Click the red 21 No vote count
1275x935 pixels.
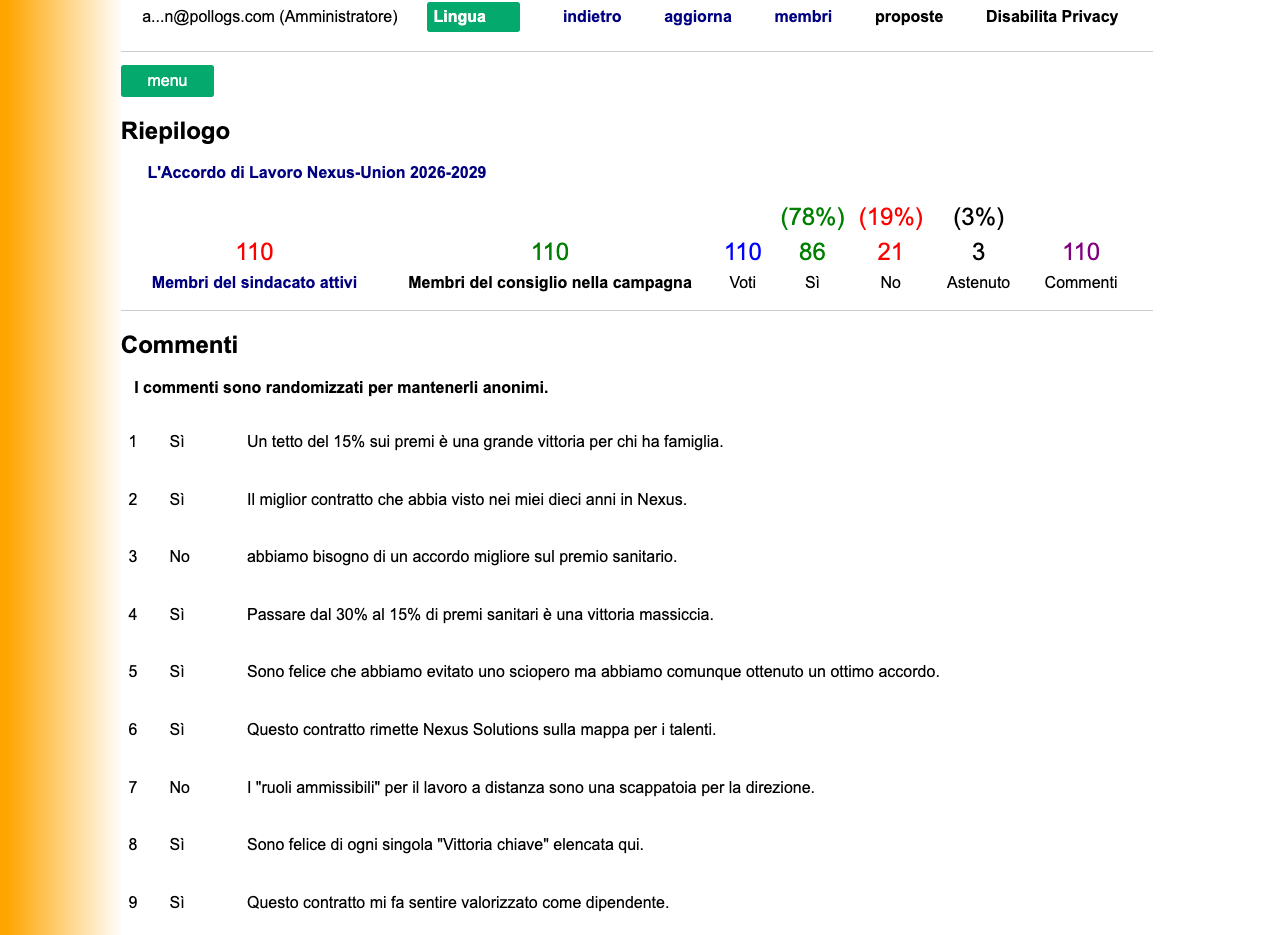tap(890, 252)
